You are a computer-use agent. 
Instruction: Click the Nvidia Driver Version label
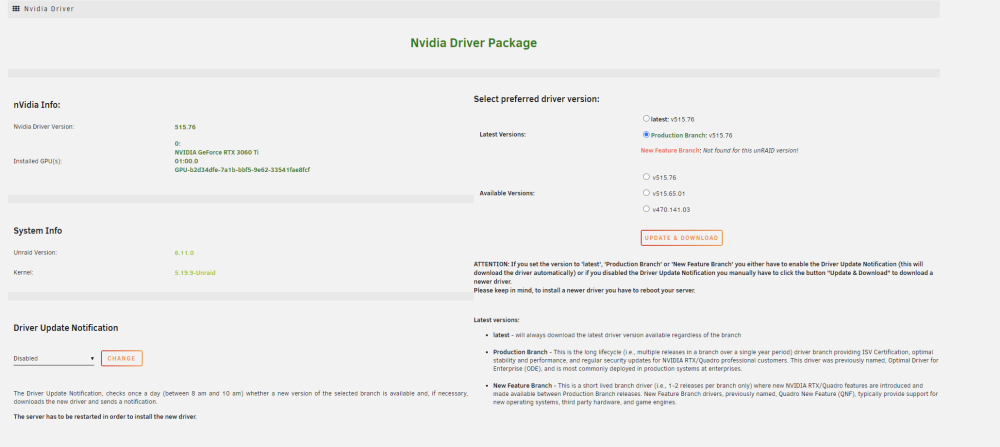click(x=44, y=127)
